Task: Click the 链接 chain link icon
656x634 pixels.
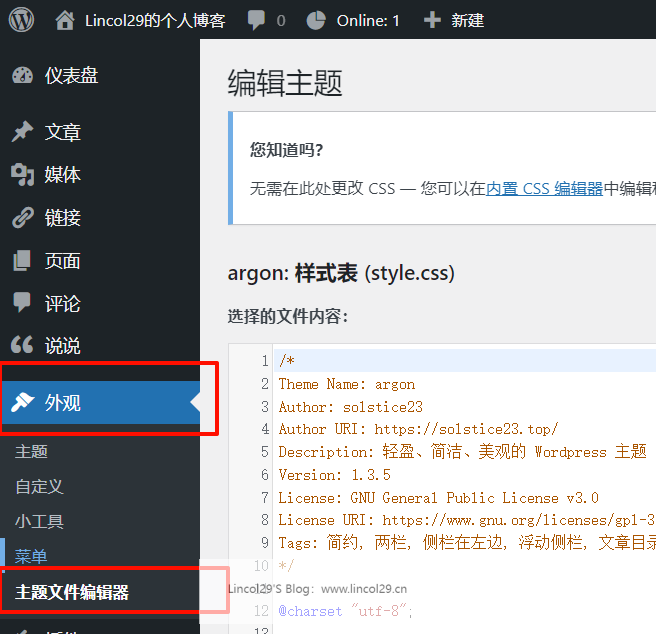Action: (22, 218)
